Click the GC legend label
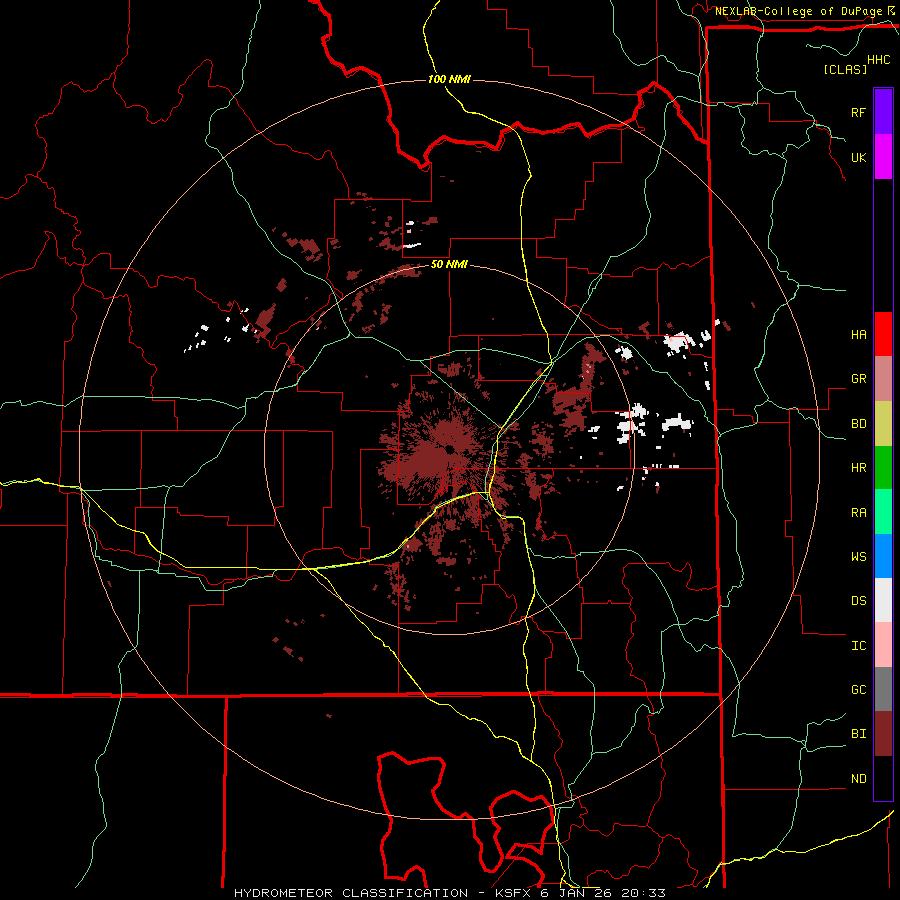The width and height of the screenshot is (900, 900). pos(858,690)
